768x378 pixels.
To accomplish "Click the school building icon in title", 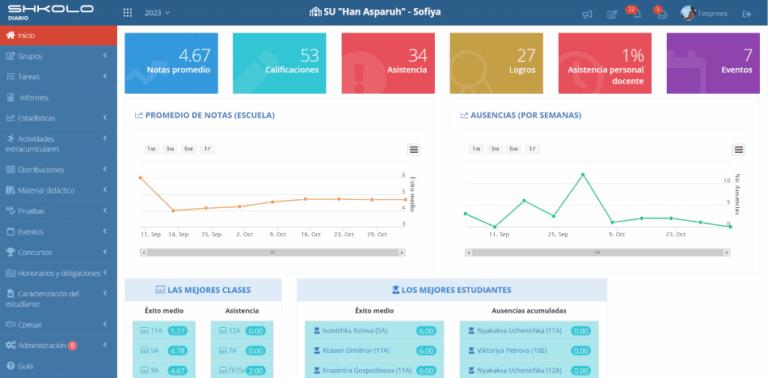I will [x=315, y=12].
